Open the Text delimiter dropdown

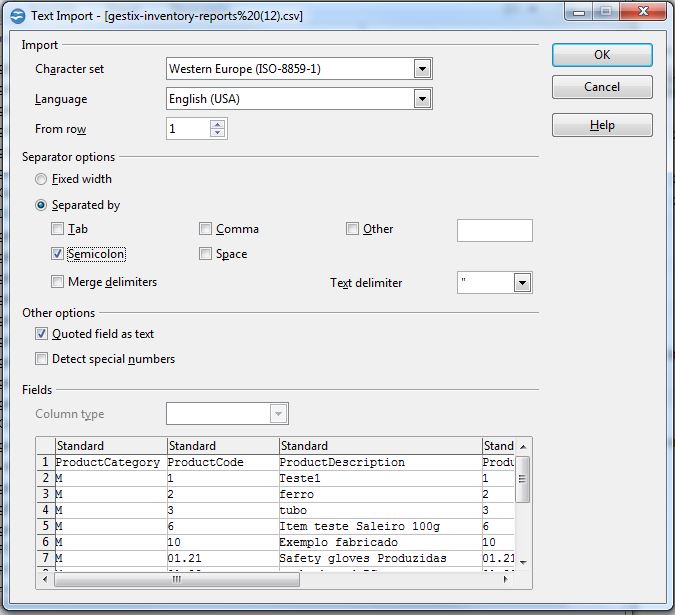click(x=522, y=283)
